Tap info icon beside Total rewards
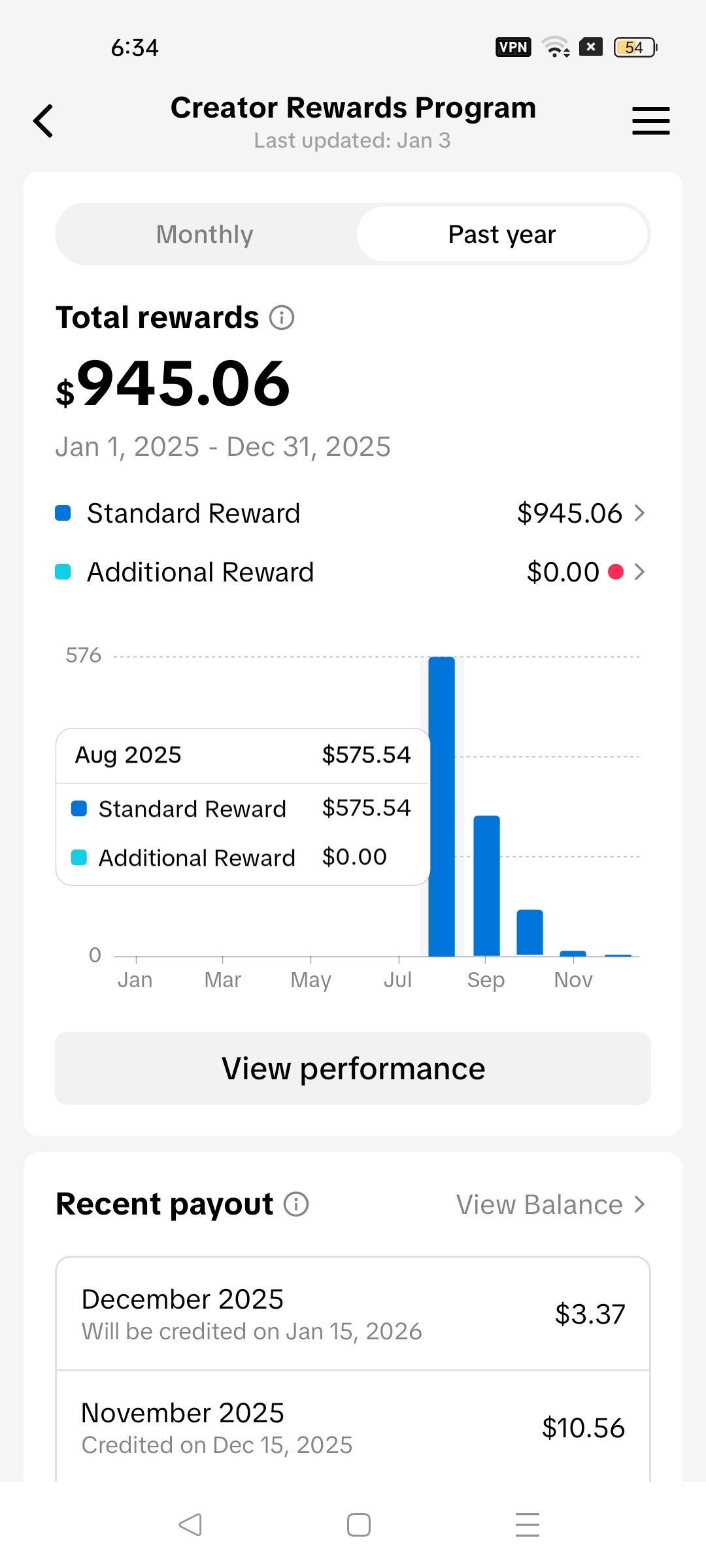 pos(282,318)
